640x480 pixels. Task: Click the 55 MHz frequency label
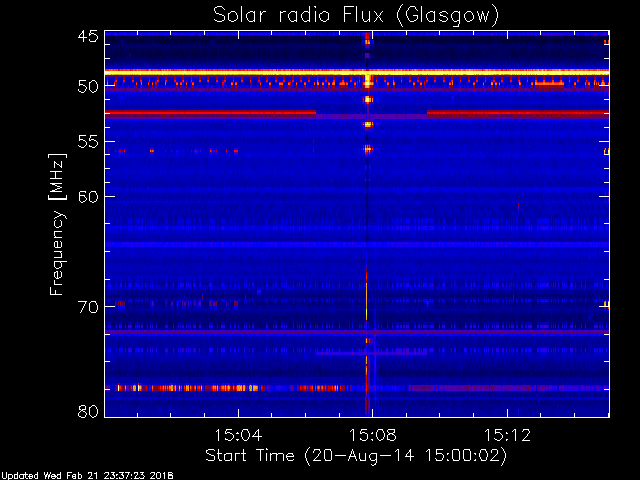88,142
